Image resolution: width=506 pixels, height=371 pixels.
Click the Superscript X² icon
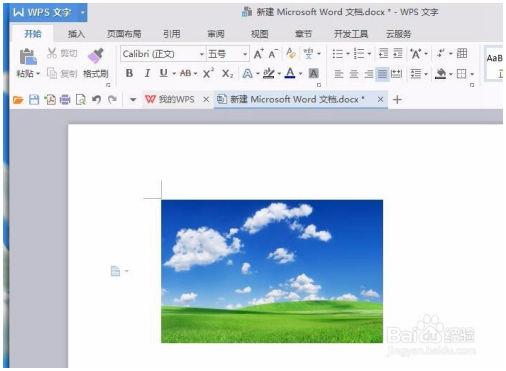click(208, 73)
